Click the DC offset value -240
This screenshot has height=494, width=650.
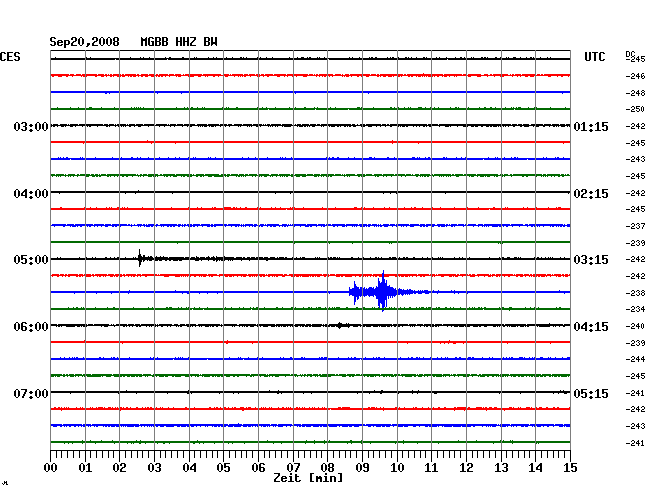click(635, 326)
